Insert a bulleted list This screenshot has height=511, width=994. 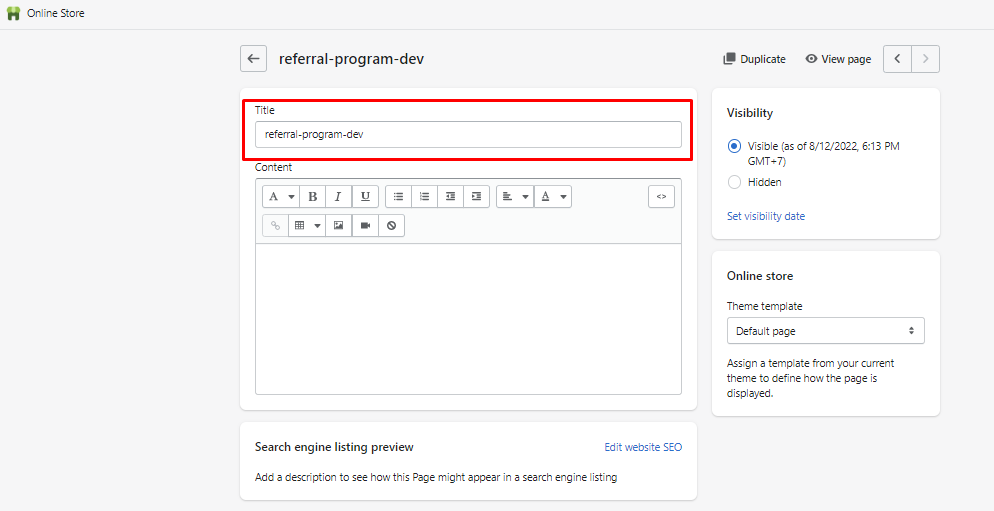(x=398, y=197)
